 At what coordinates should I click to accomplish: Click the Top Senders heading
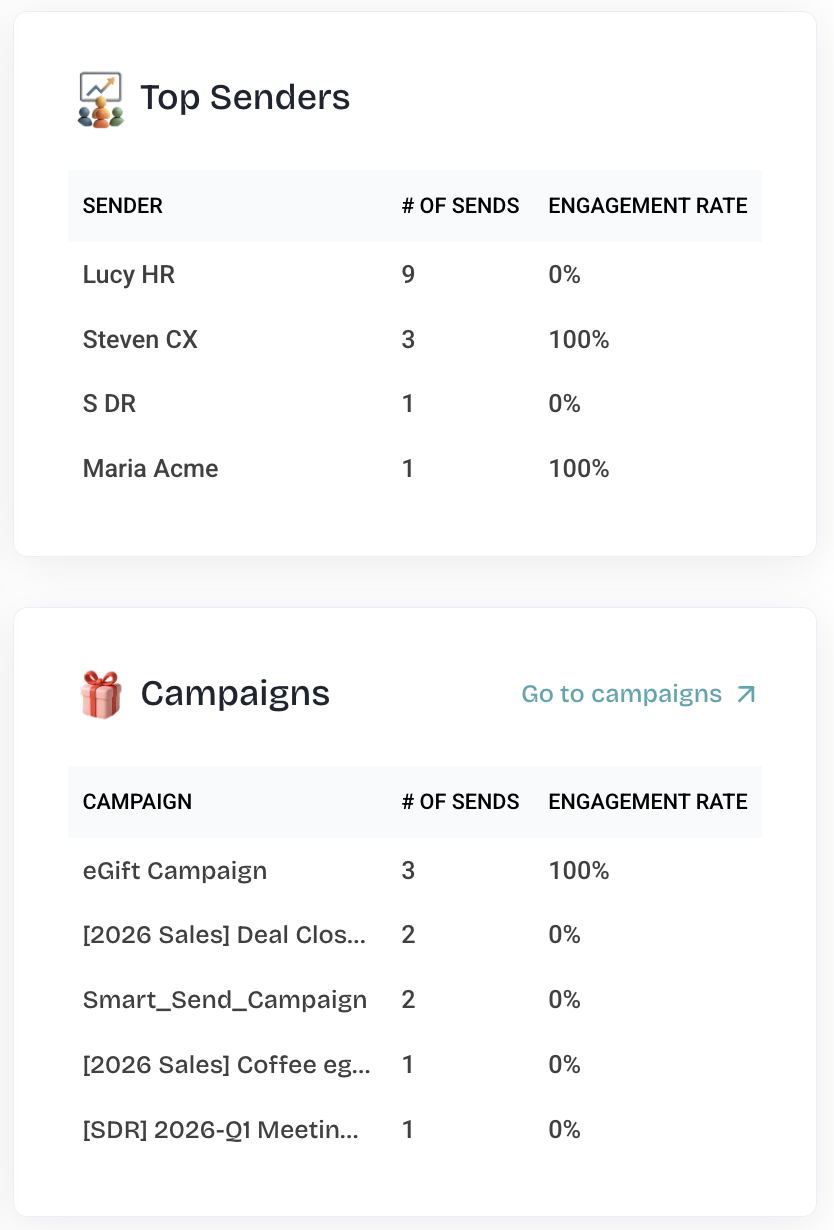pyautogui.click(x=245, y=98)
